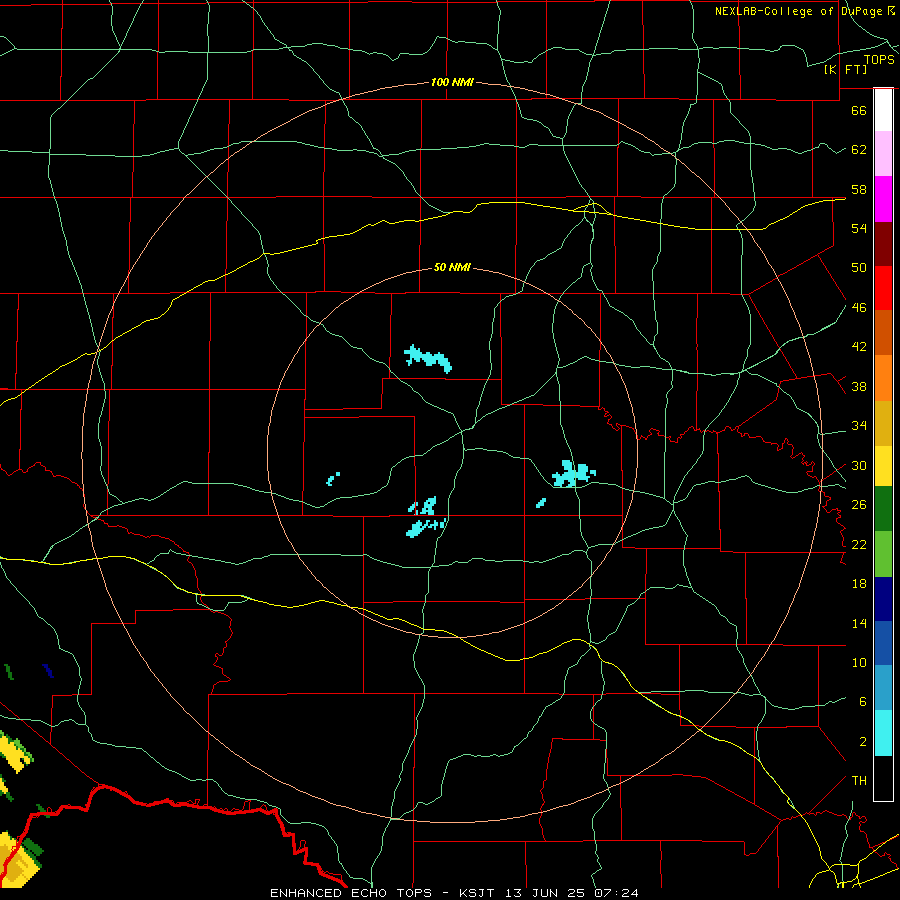
Task: Click the 100 NMI range ring label
Action: point(452,82)
